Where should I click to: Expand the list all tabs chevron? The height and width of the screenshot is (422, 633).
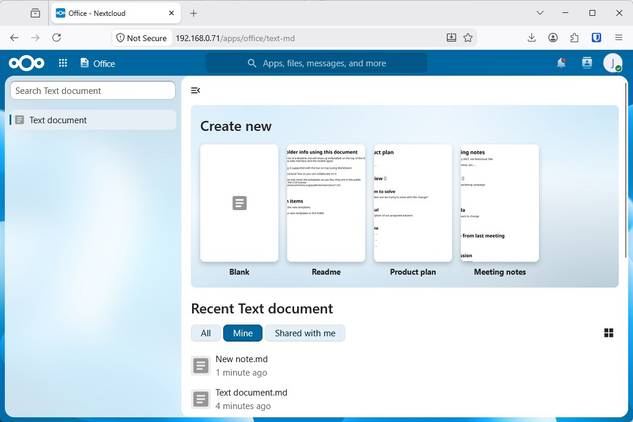pos(540,13)
